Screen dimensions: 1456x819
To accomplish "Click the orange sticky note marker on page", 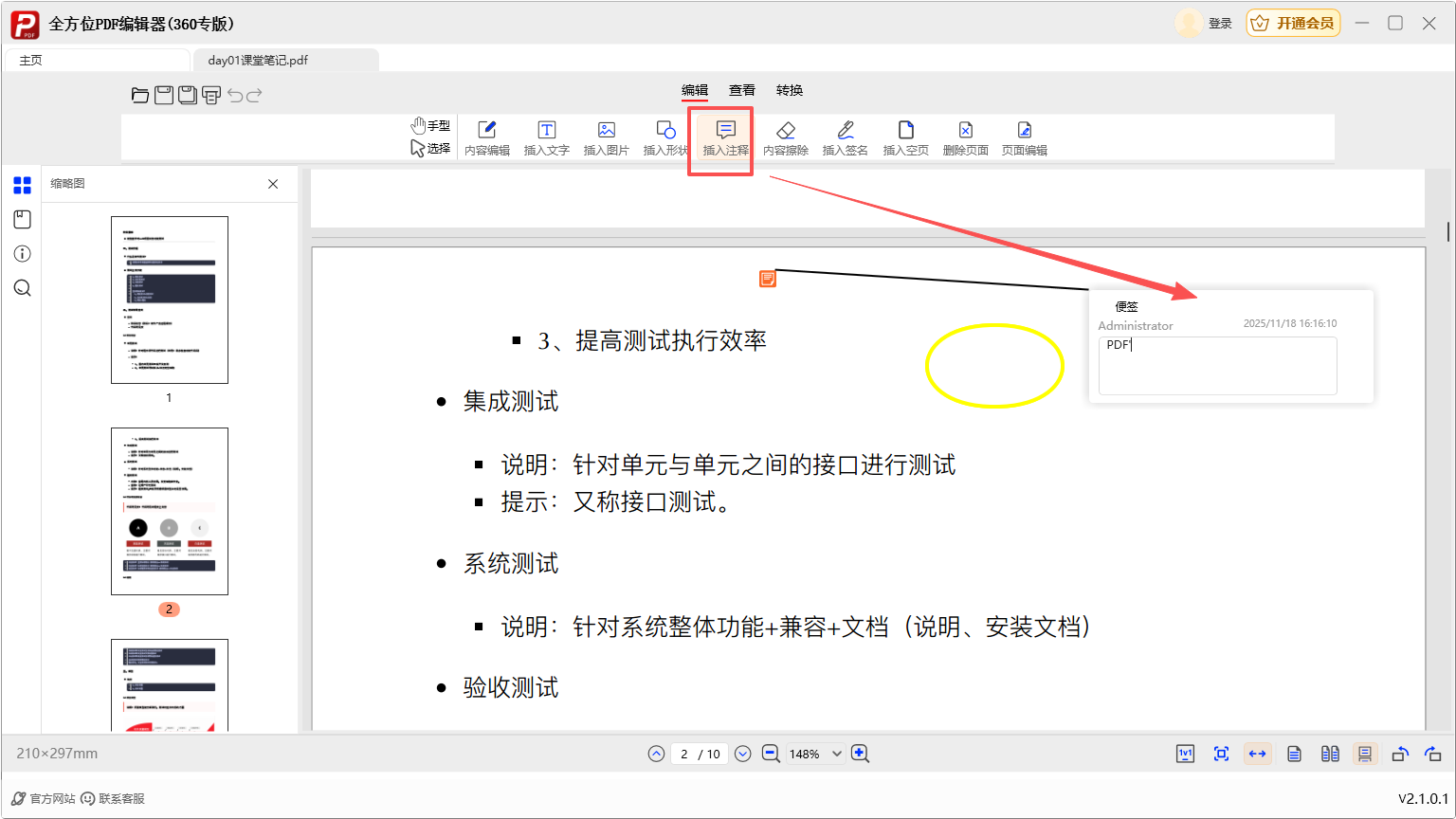I will (768, 279).
